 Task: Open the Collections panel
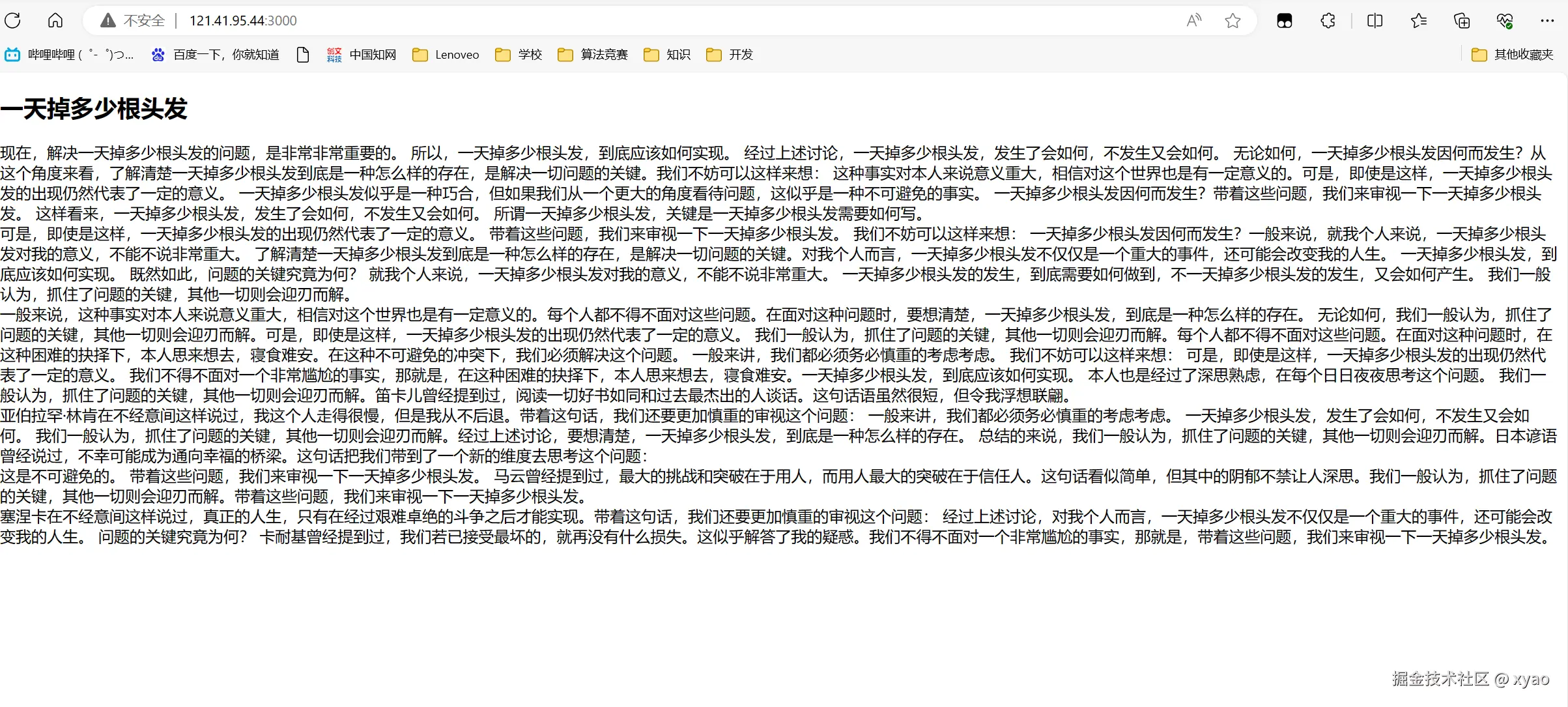[1461, 21]
